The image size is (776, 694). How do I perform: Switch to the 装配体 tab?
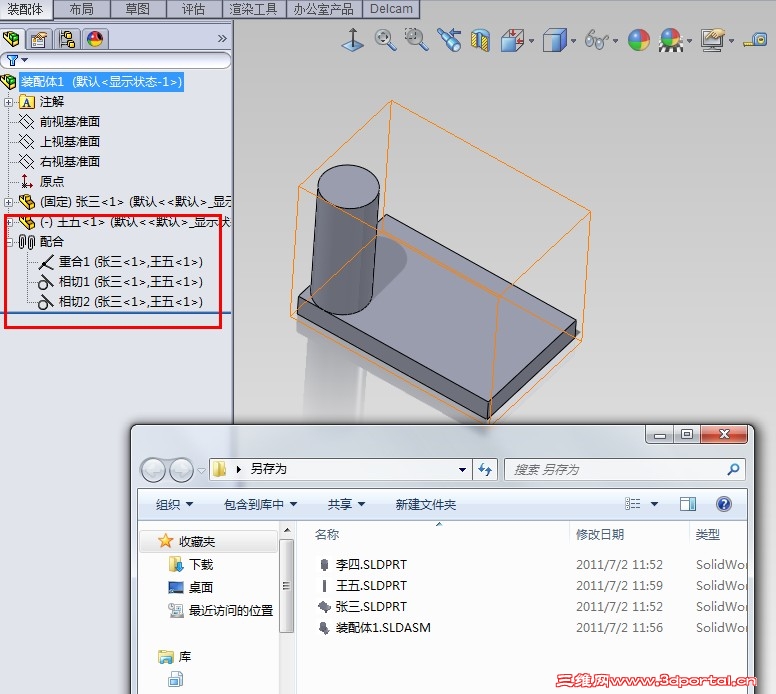click(25, 9)
